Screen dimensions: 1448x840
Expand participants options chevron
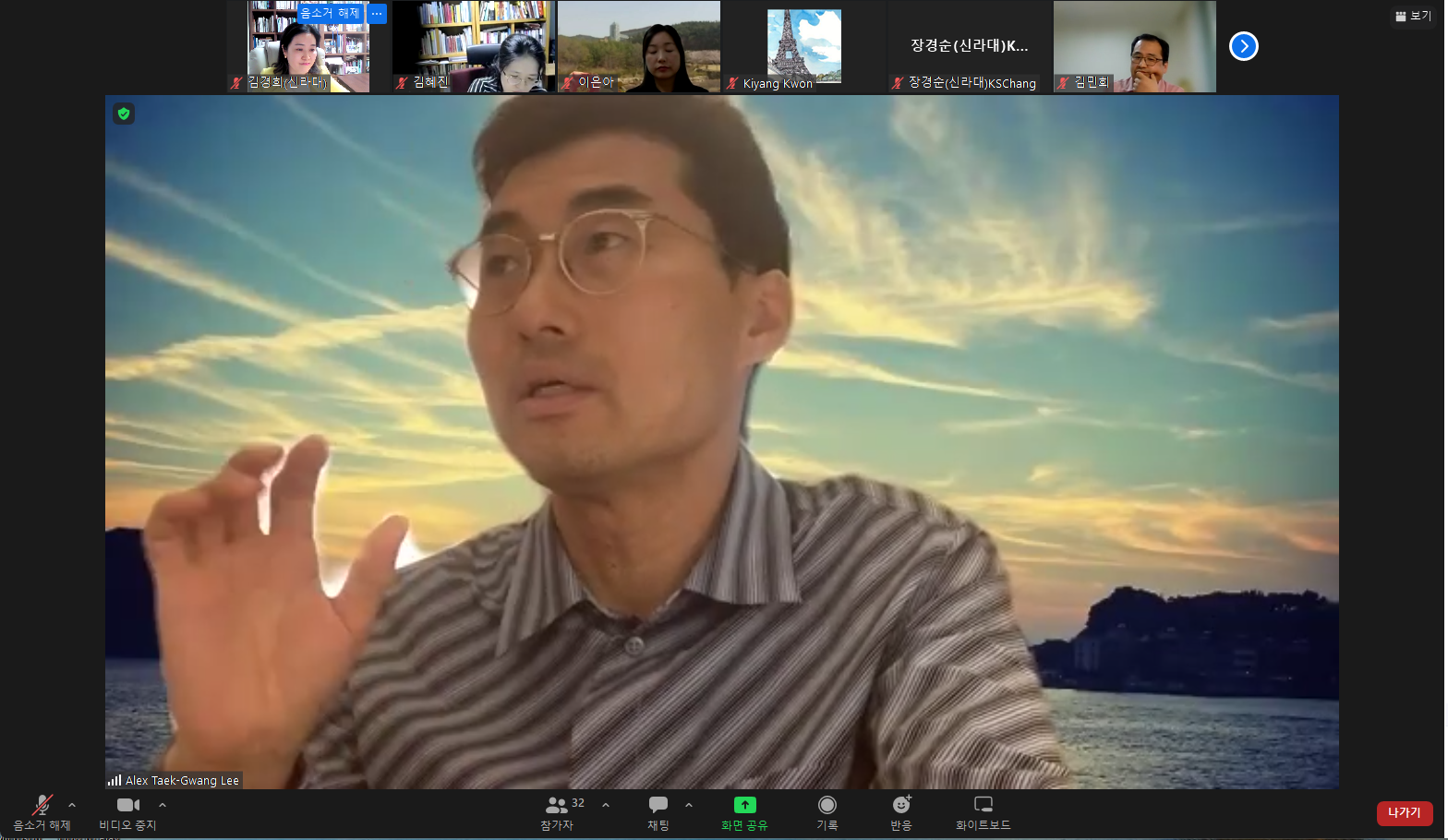[606, 805]
